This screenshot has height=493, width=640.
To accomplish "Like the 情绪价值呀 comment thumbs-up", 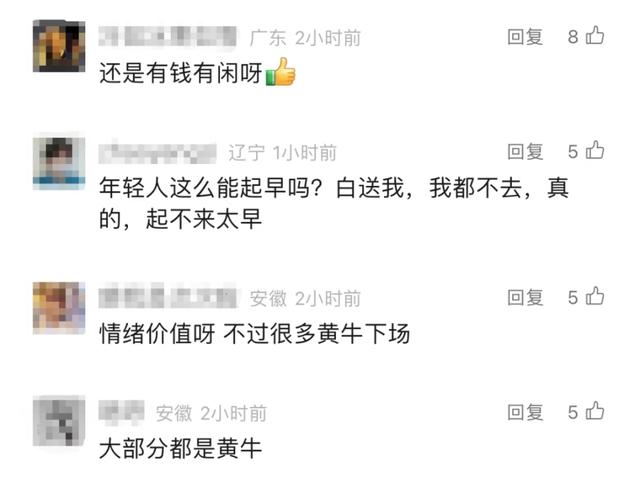I will coord(595,296).
